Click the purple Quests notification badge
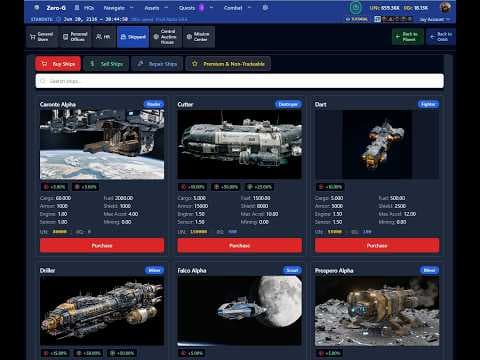 point(201,8)
